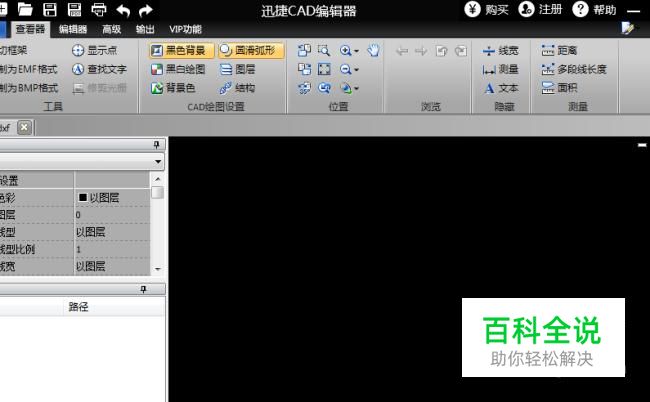650x402 pixels.
Task: Click the zoom in magnifier icon
Action: [345, 51]
